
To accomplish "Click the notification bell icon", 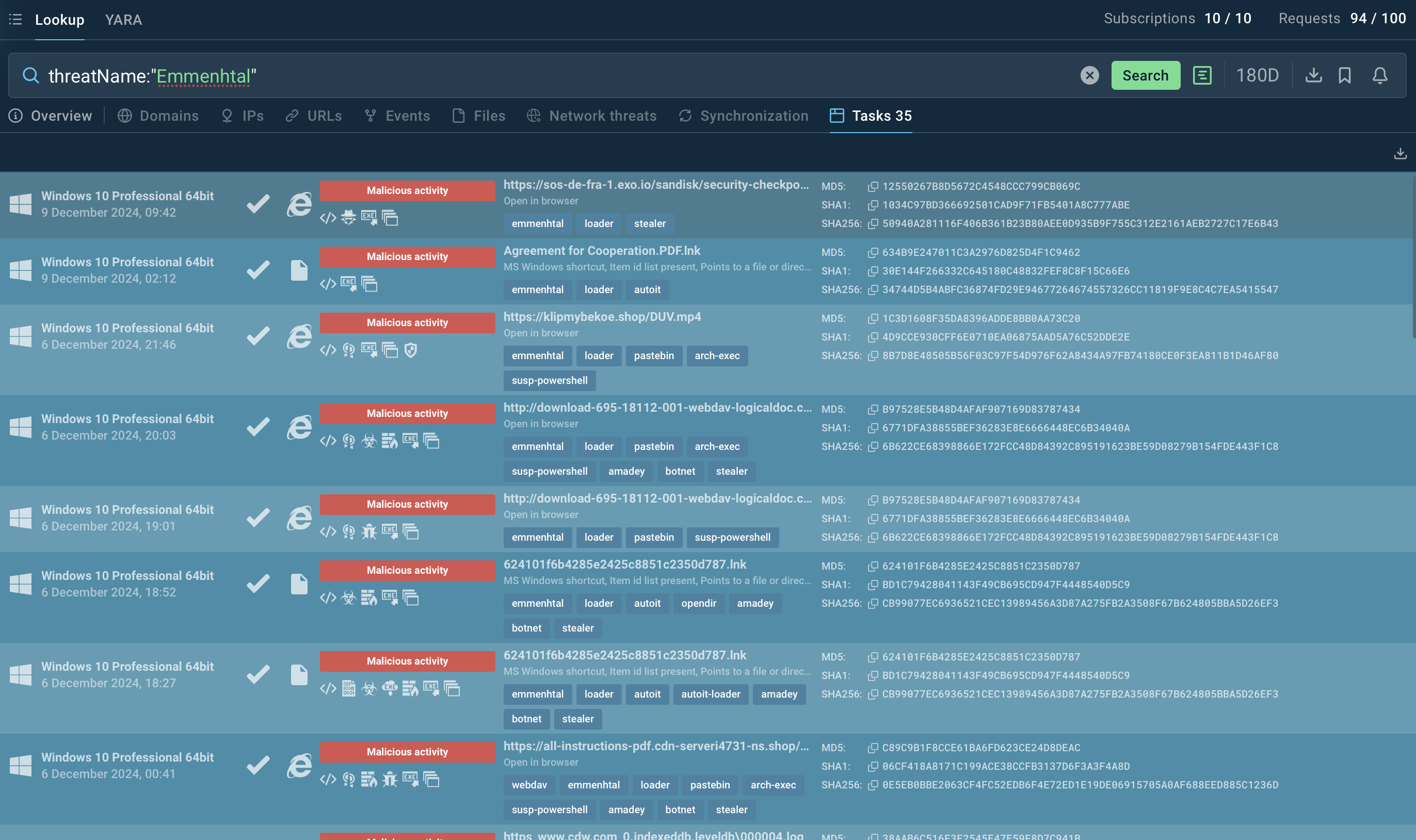I will [1380, 75].
